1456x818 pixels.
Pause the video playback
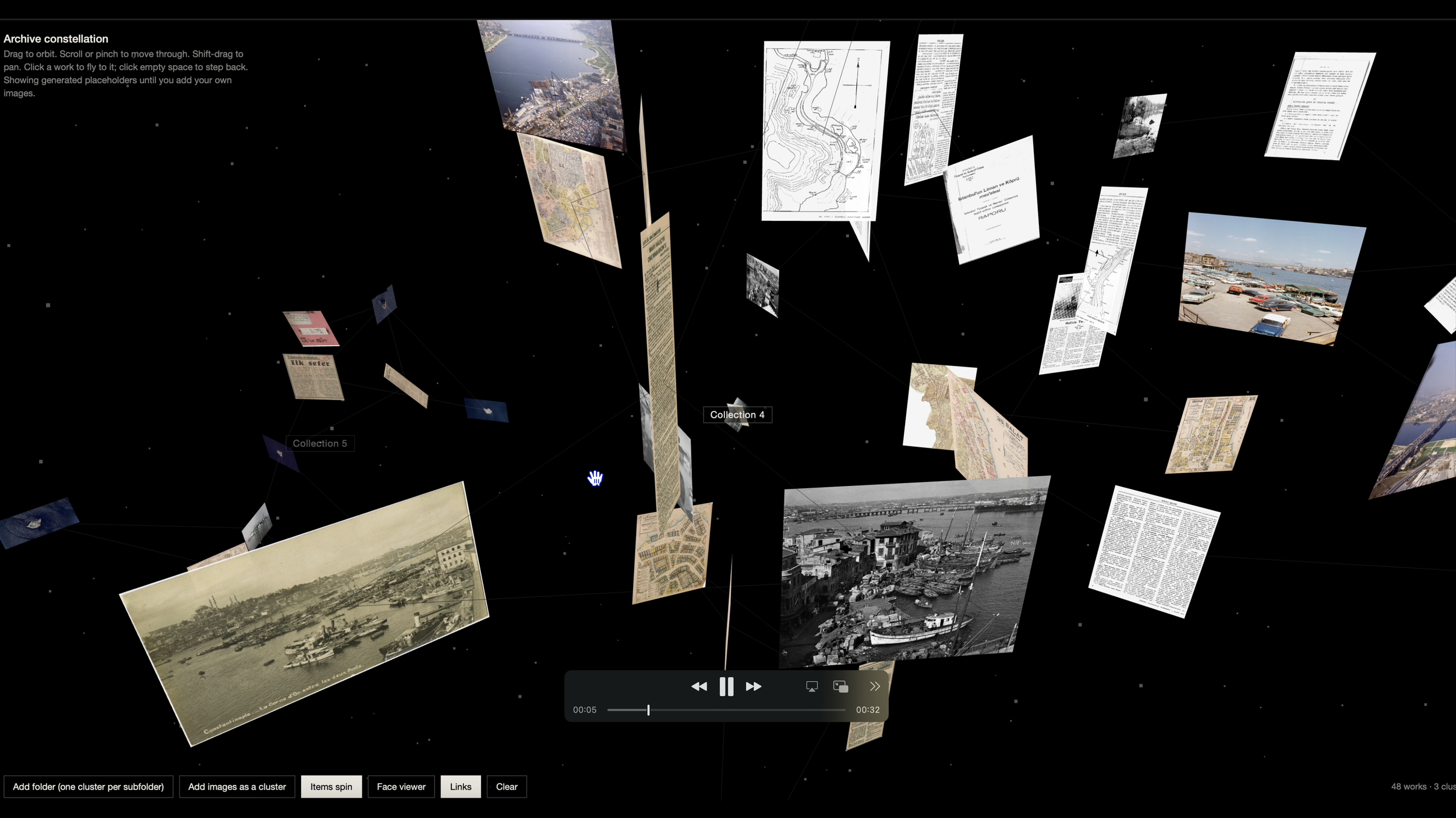726,686
